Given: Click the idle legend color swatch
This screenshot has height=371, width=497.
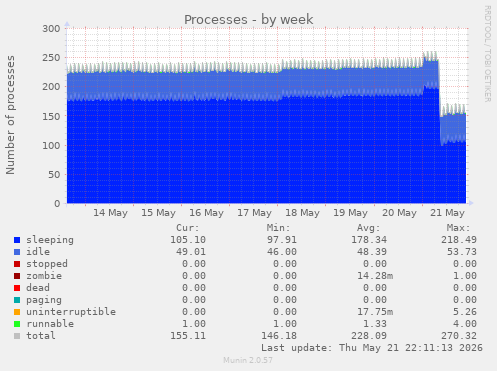Looking at the screenshot, I should tap(17, 252).
